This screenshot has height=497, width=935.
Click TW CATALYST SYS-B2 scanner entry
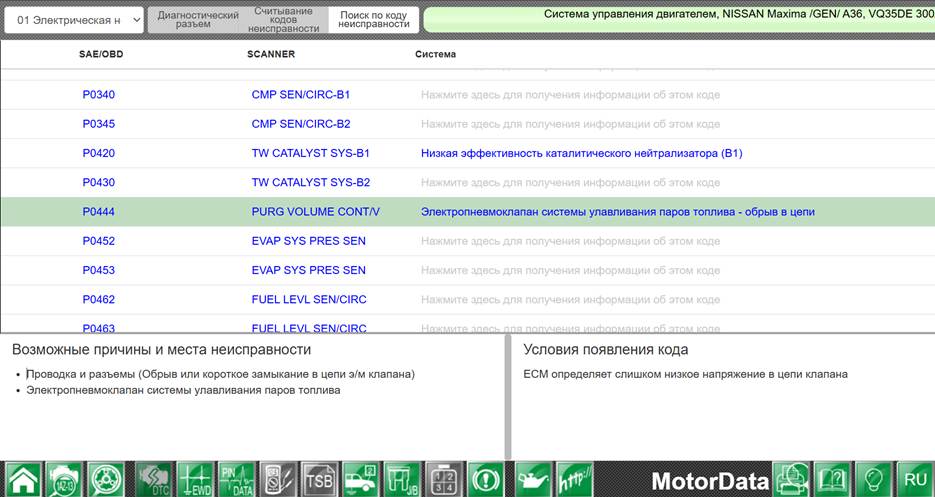[x=311, y=183]
